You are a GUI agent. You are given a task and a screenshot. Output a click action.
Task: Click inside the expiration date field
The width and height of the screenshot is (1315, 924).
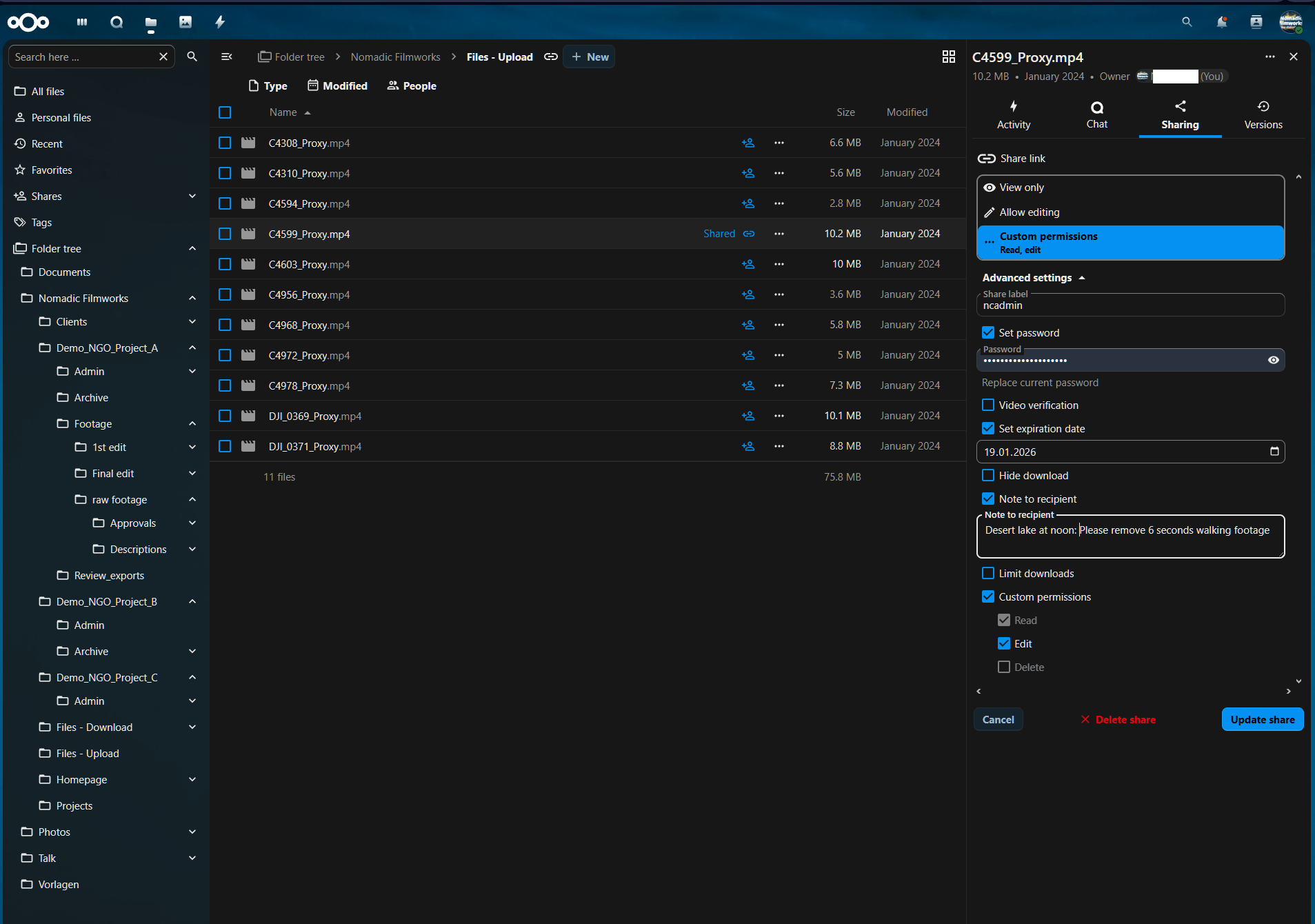click(1117, 452)
